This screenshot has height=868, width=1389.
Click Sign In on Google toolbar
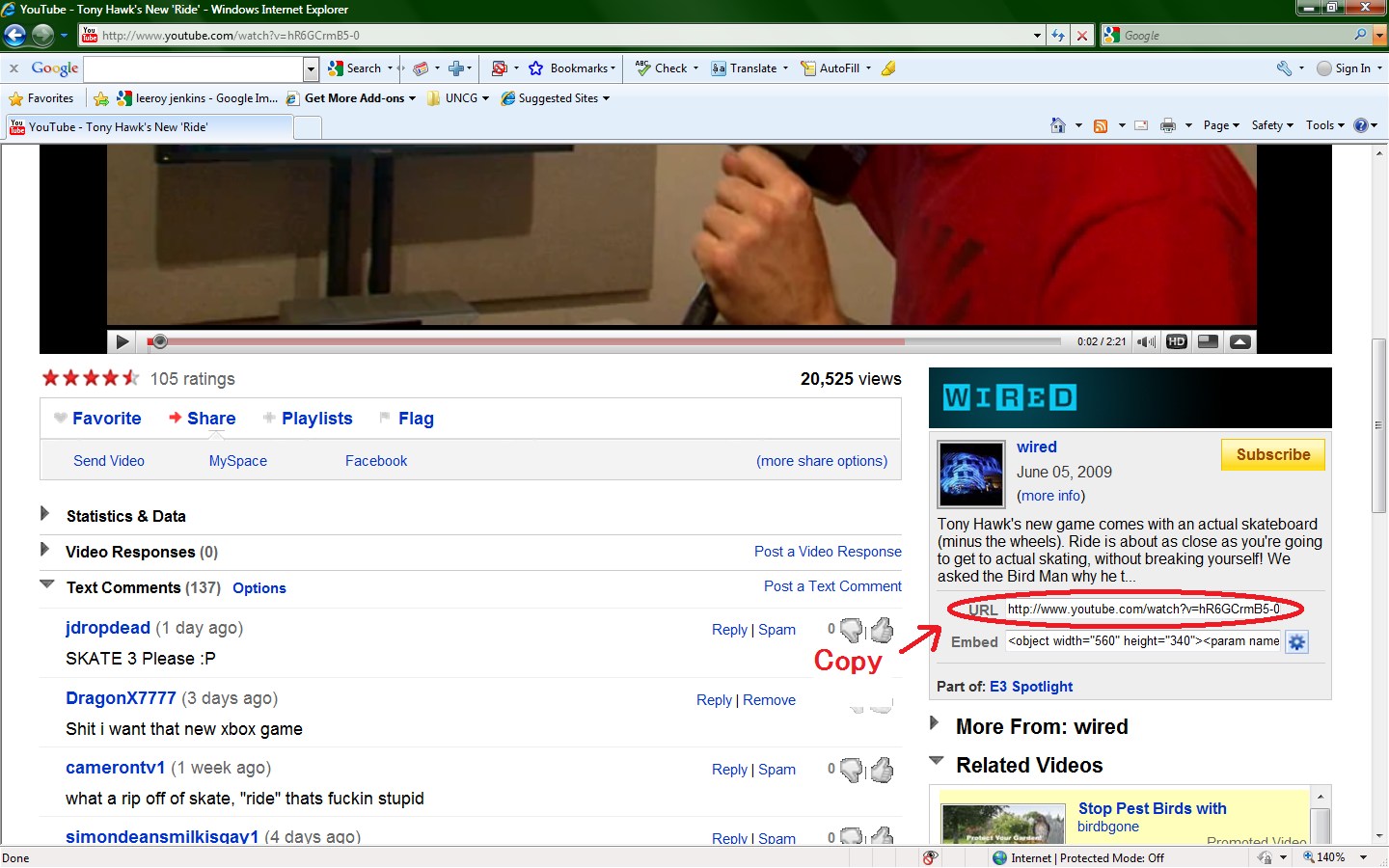[x=1344, y=68]
